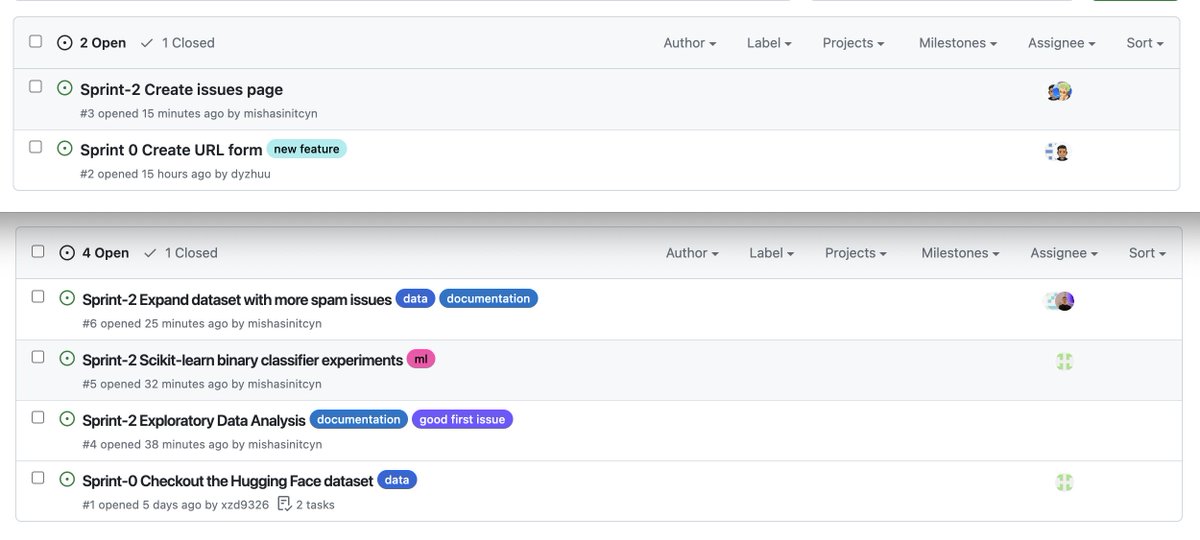This screenshot has height=540, width=1200.
Task: Switch to 4 Open issues view
Action: click(95, 253)
